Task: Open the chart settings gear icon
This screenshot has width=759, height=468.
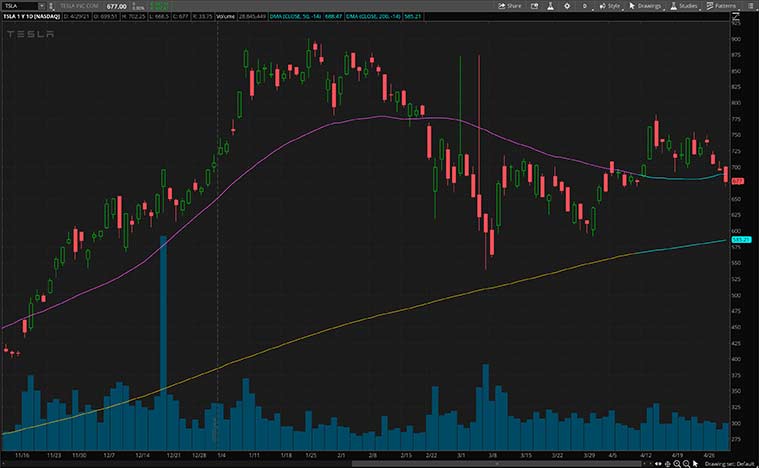Action: [567, 6]
